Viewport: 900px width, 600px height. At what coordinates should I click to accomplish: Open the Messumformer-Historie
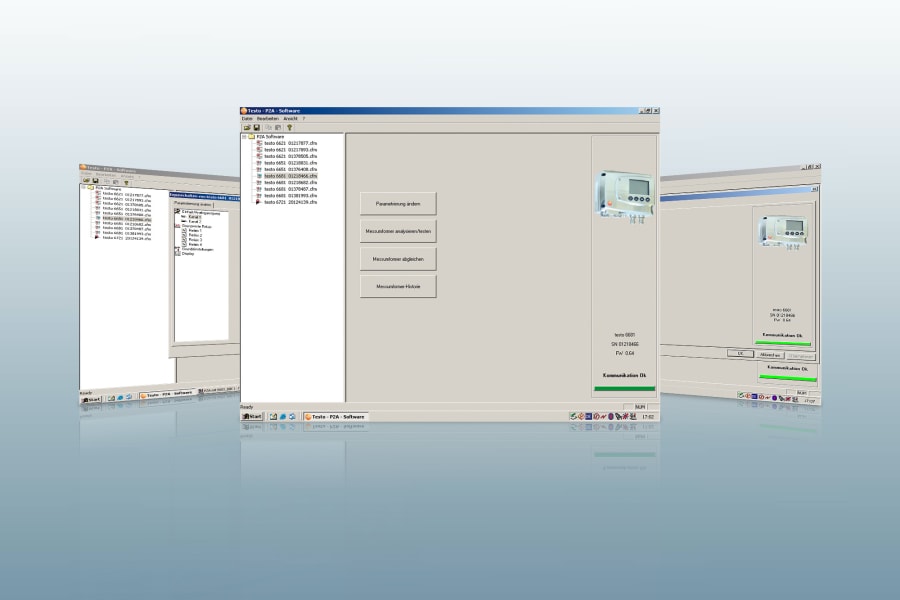(x=398, y=285)
